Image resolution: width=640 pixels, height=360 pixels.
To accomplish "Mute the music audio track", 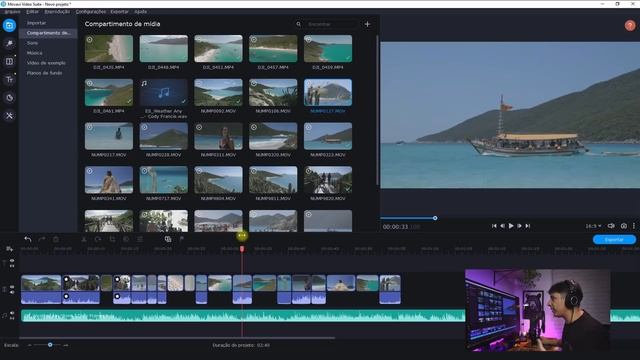I will click(x=12, y=313).
